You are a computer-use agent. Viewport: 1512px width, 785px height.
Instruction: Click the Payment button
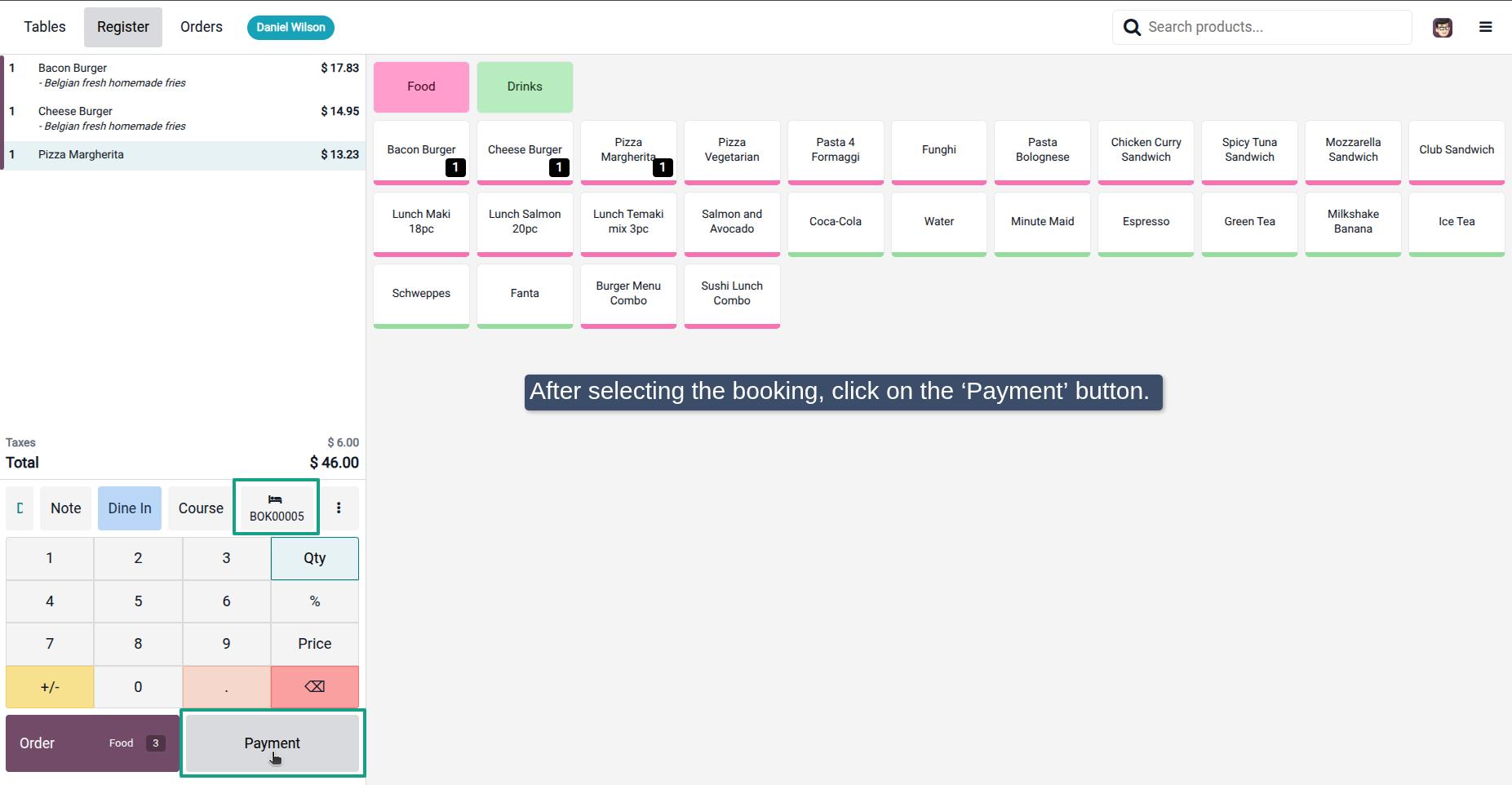point(273,743)
